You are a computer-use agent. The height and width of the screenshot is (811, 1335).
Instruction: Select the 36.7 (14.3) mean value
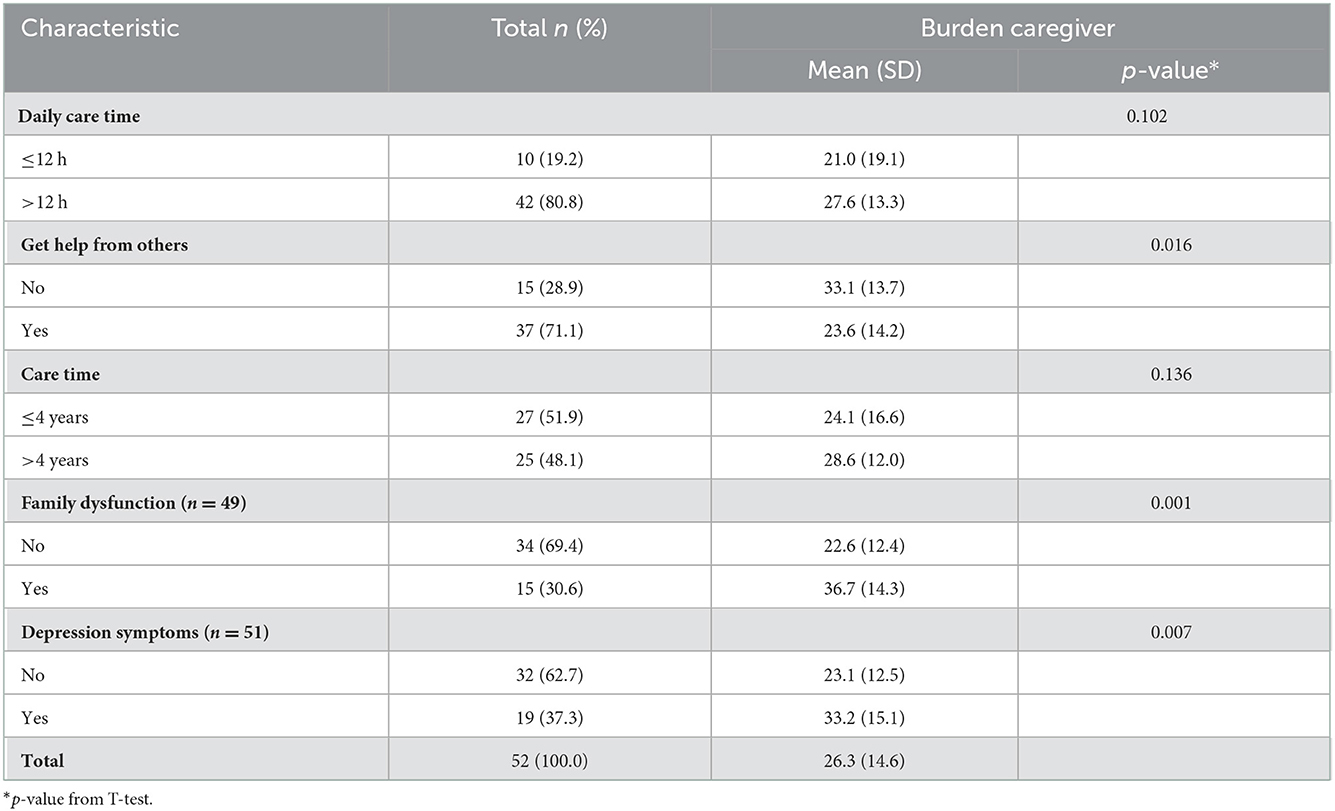coord(864,589)
